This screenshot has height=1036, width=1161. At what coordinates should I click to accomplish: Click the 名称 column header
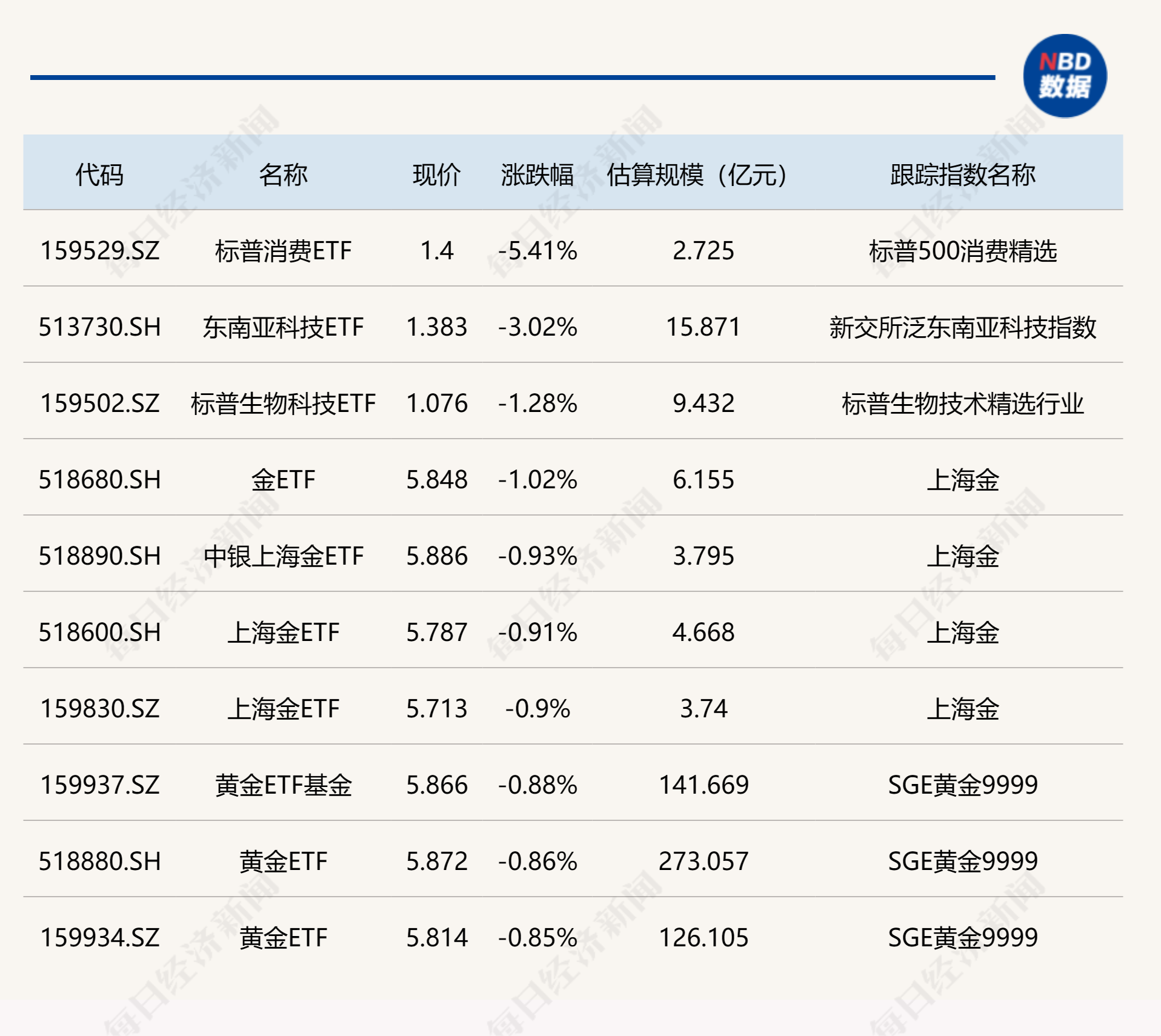pos(283,175)
